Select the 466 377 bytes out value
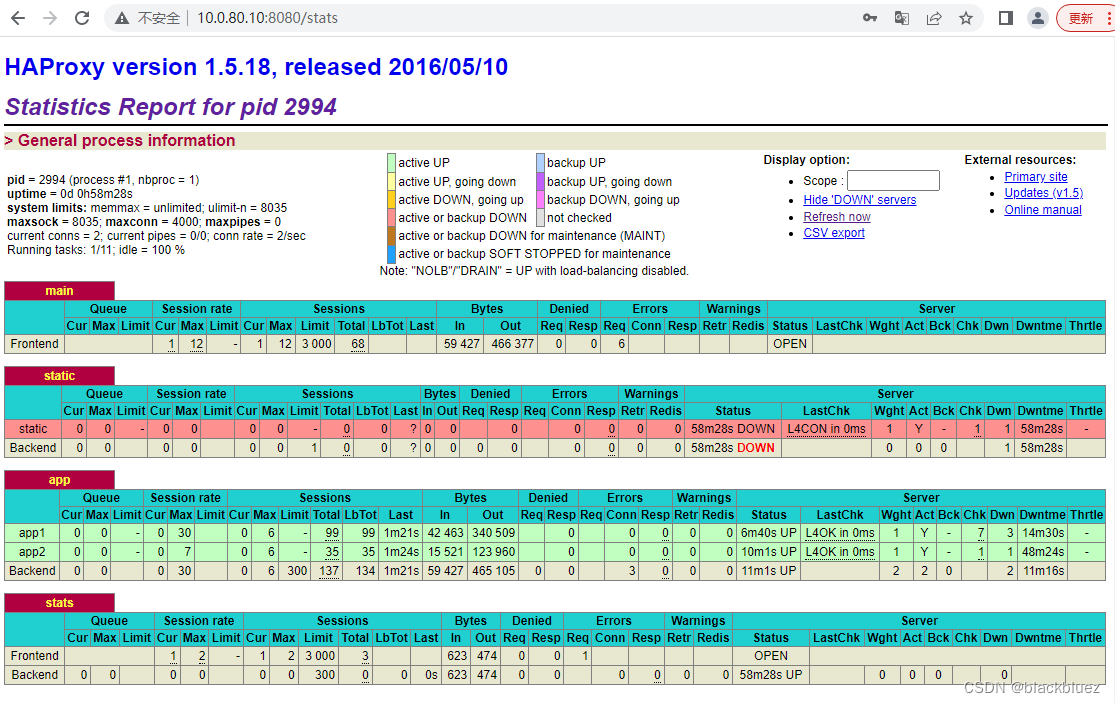The width and height of the screenshot is (1115, 703). pyautogui.click(x=512, y=344)
